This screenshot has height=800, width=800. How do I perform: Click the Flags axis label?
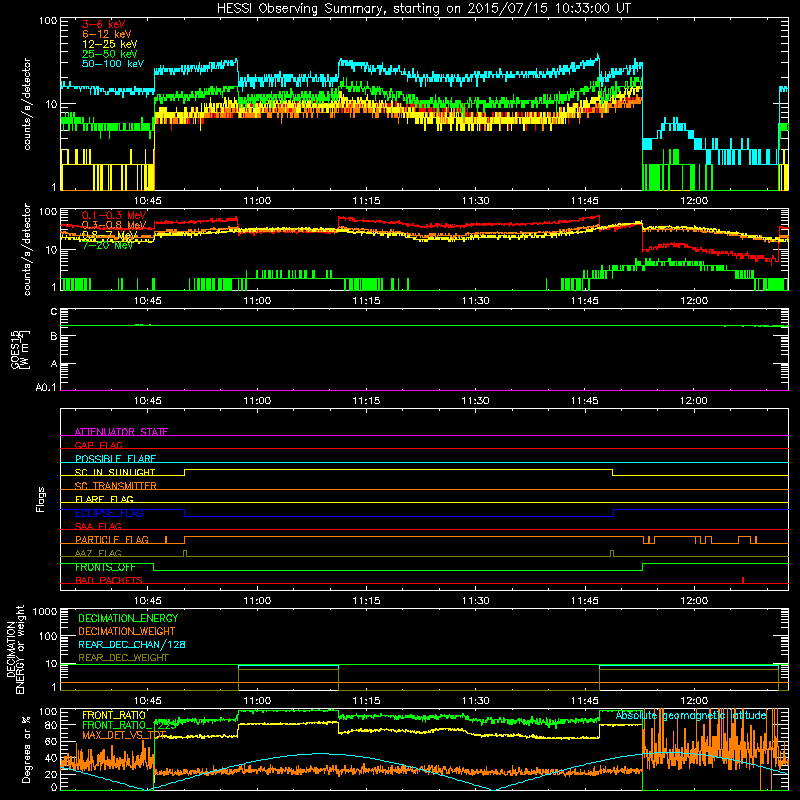click(x=41, y=499)
